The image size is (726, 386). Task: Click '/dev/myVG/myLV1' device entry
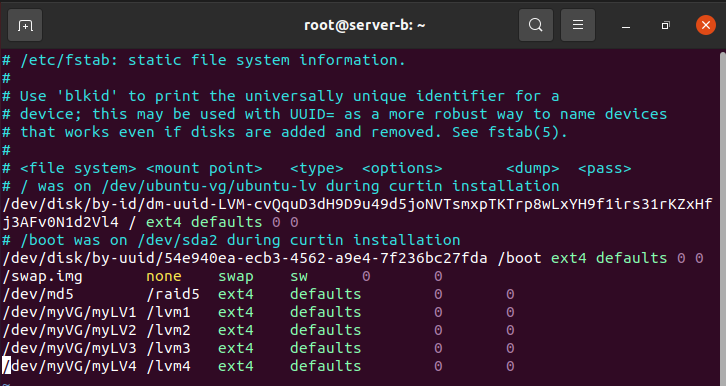[69, 312]
